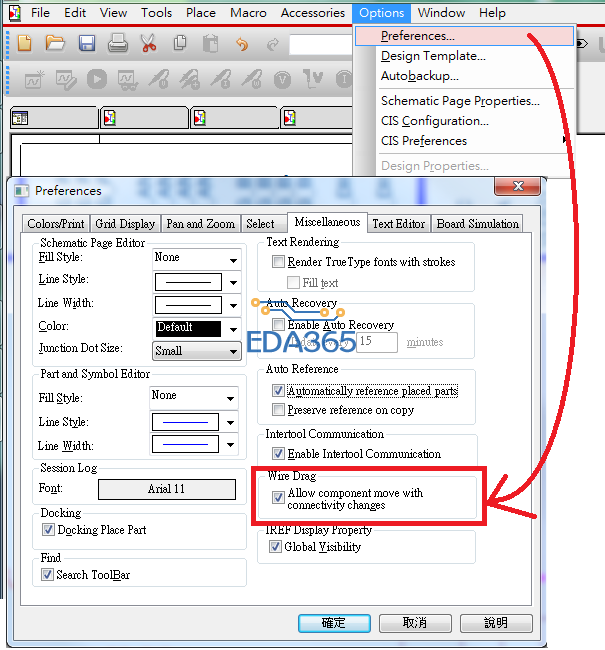Open Part and Symbol Editor Fill Style dropdown
This screenshot has height=650, width=605.
(194, 397)
